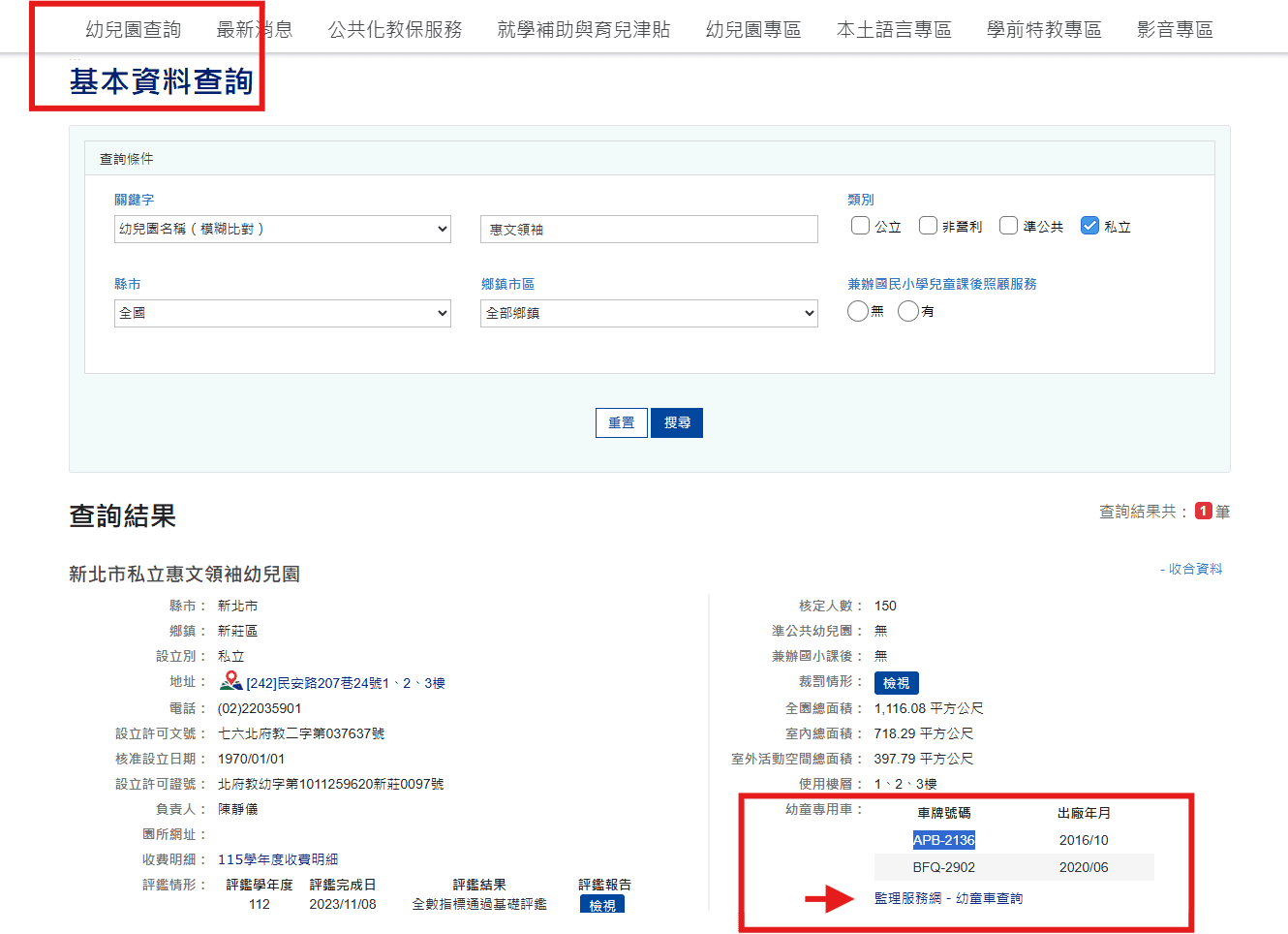Click the approved capacity value 150

(x=885, y=606)
